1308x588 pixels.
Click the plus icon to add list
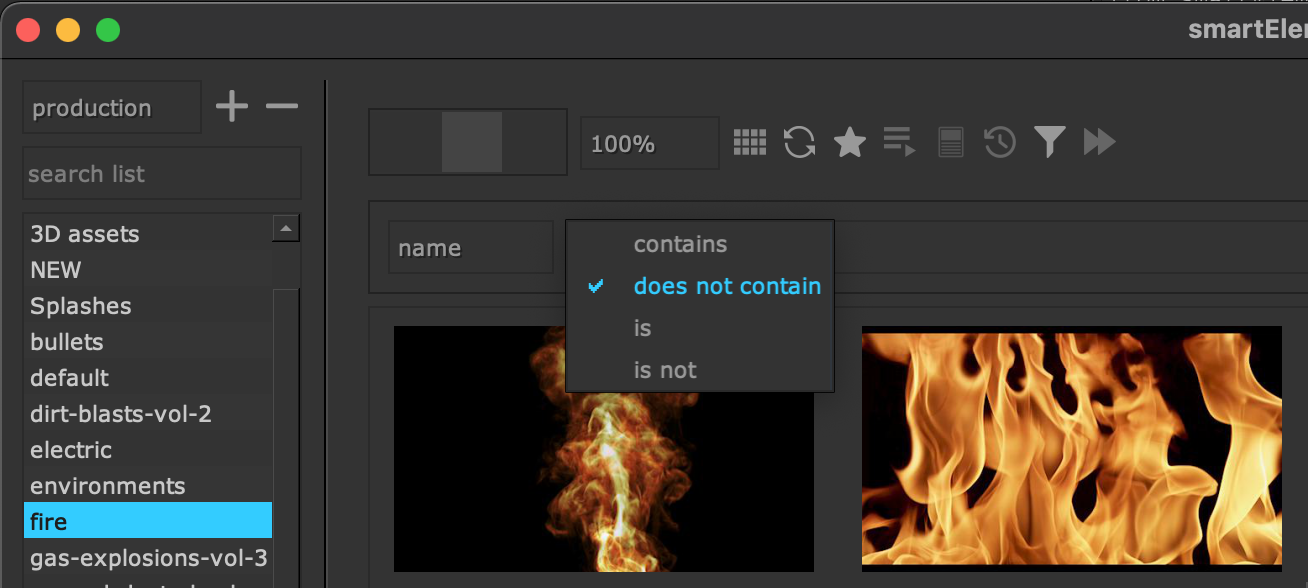pyautogui.click(x=232, y=107)
